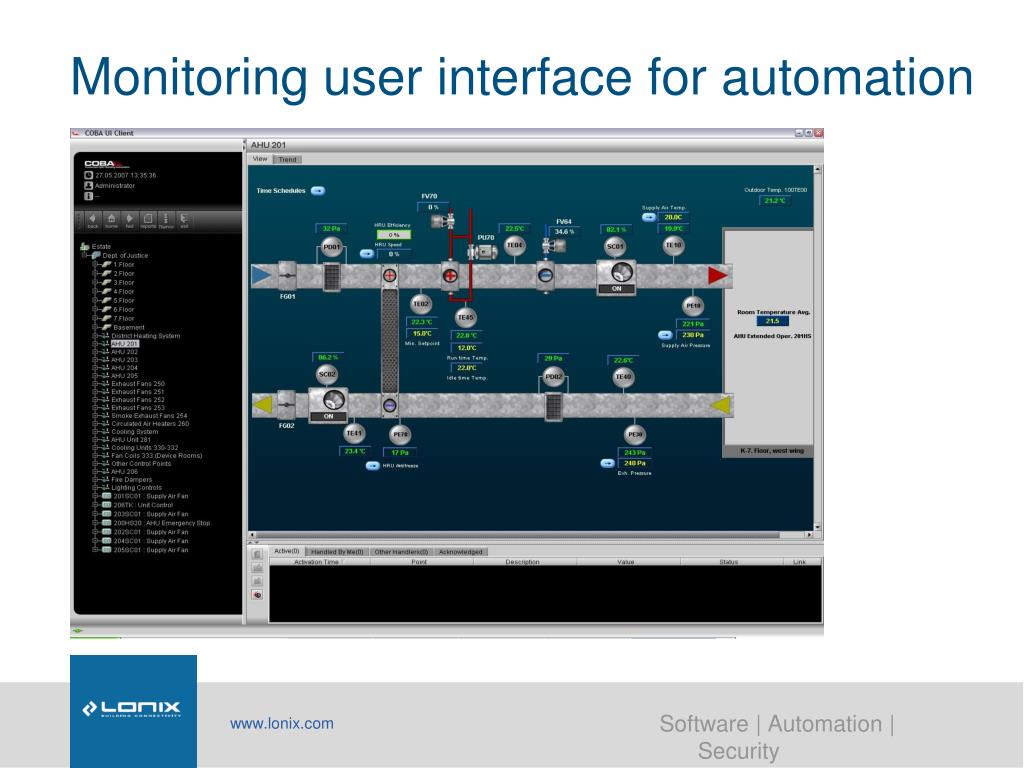The image size is (1024, 768).
Task: Select the PE10 pressure sensor
Action: click(693, 306)
